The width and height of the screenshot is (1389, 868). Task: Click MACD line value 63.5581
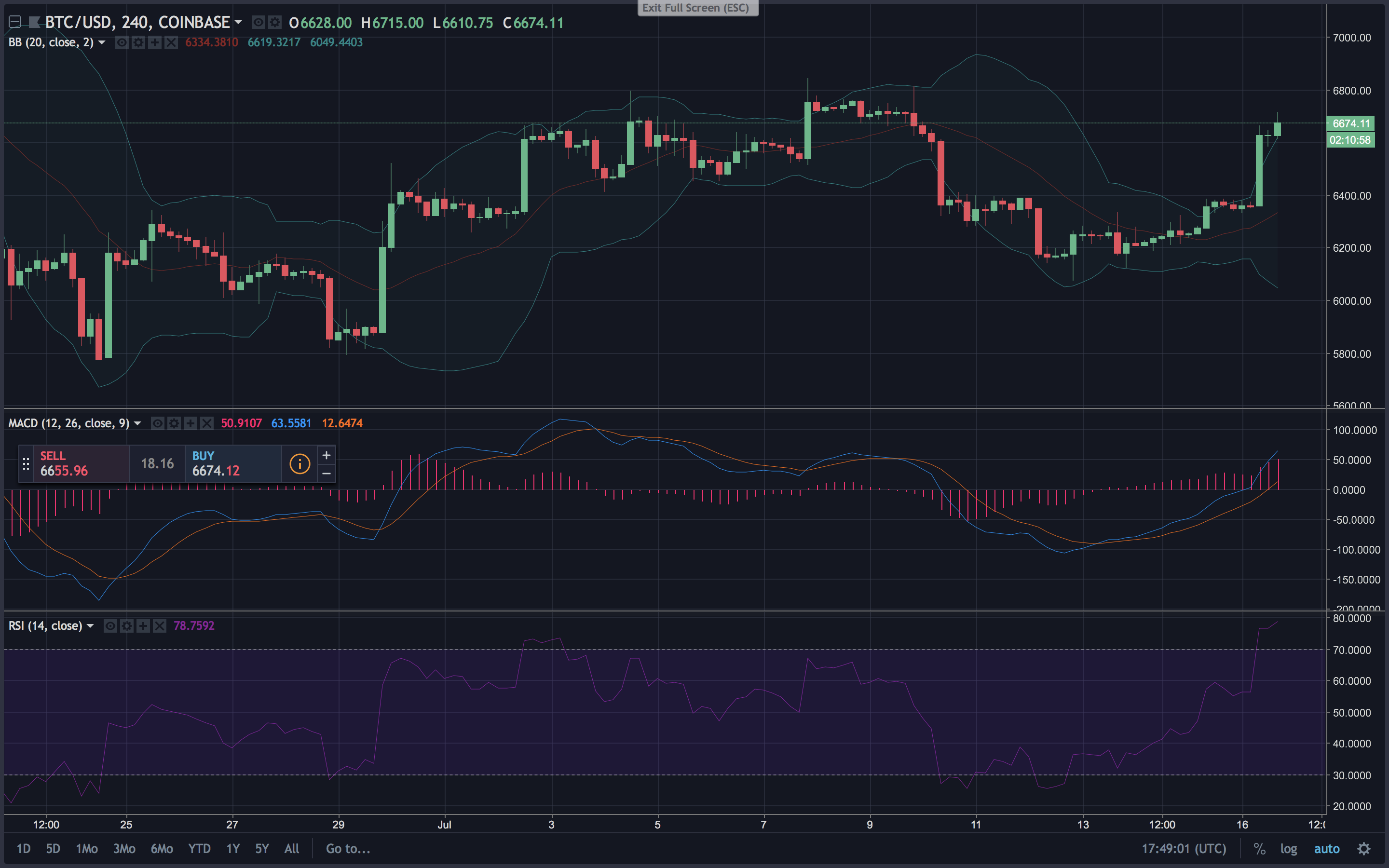point(291,423)
